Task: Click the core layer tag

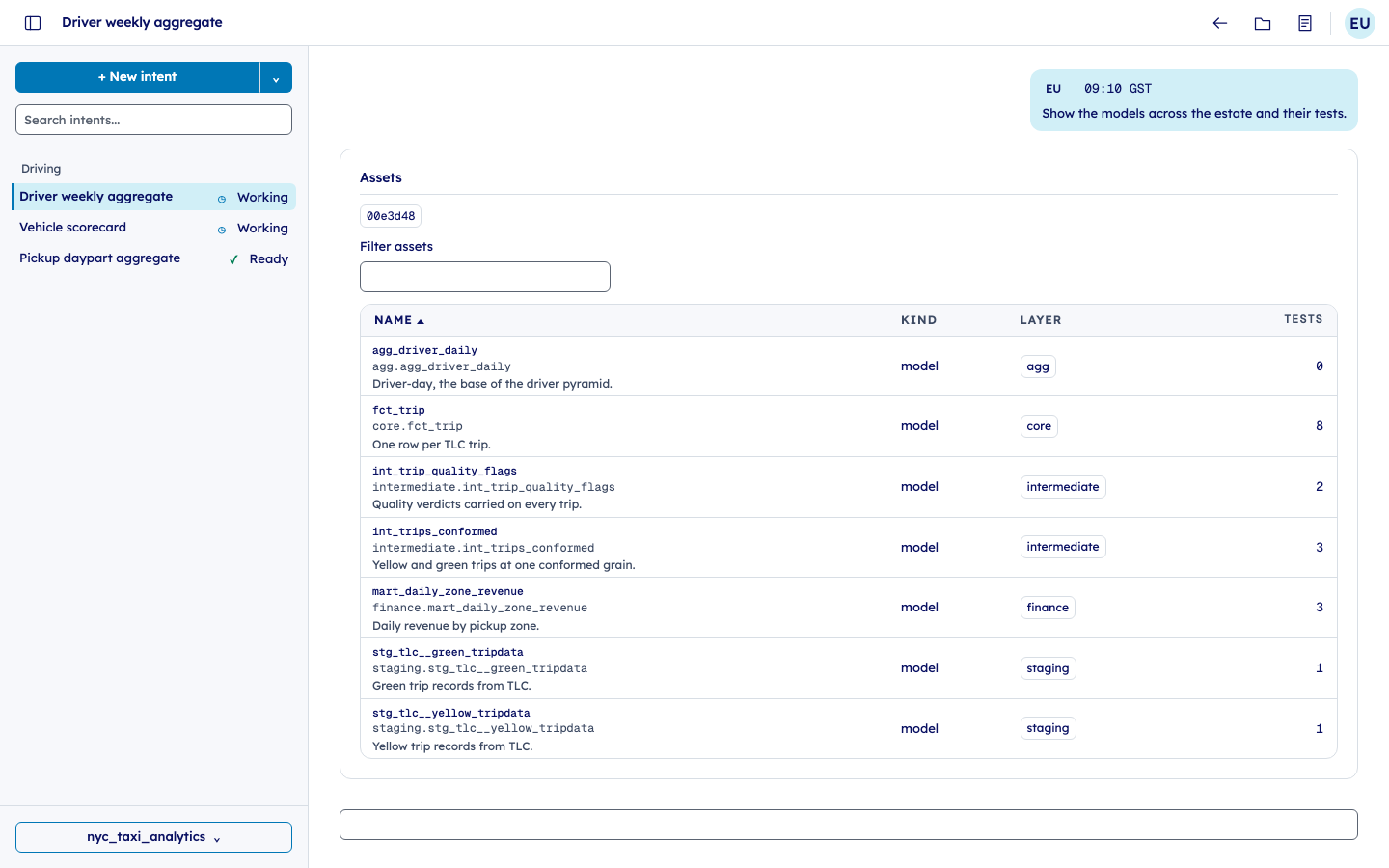Action: click(x=1039, y=426)
